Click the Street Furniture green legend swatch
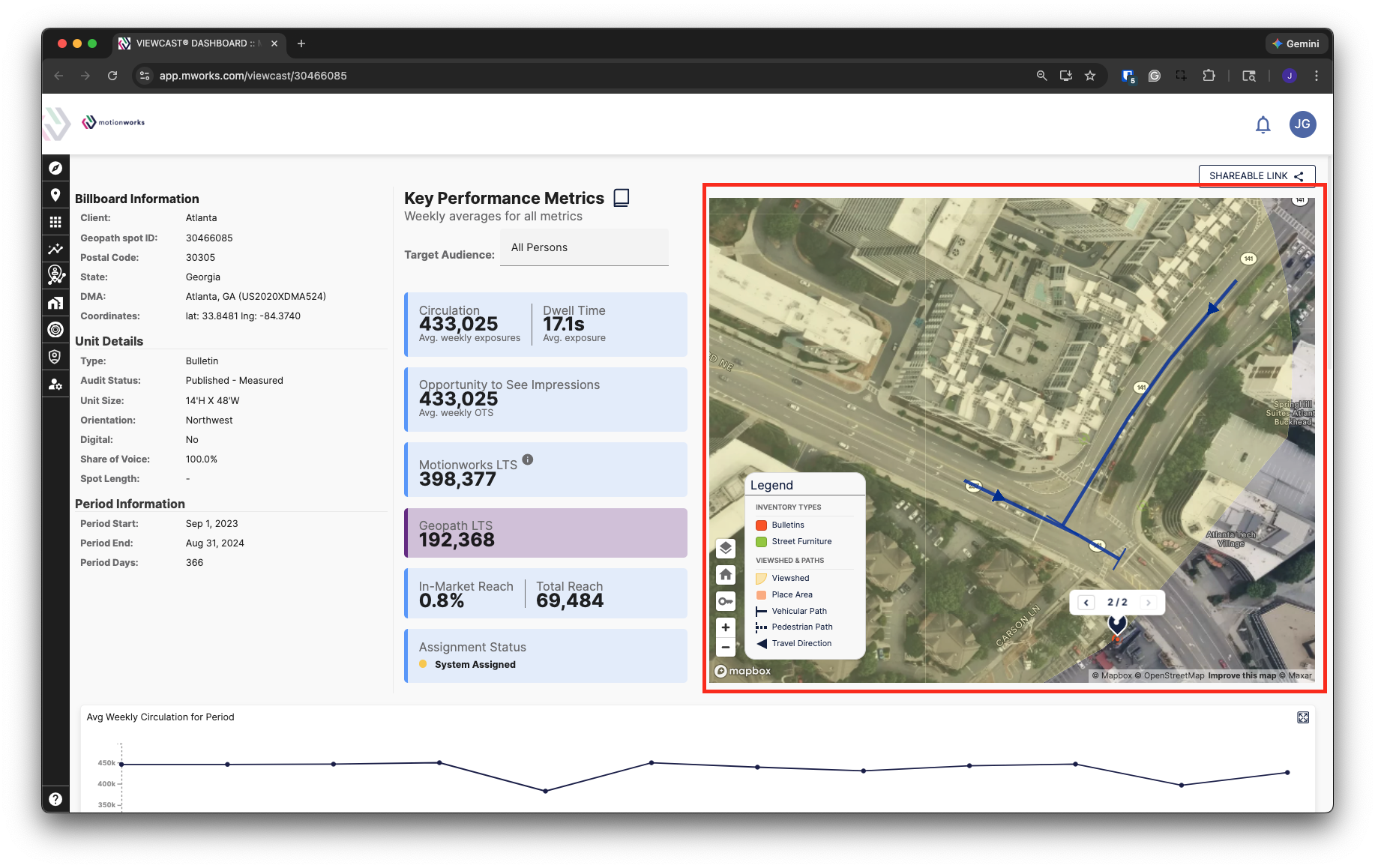The image size is (1375, 868). tap(761, 542)
